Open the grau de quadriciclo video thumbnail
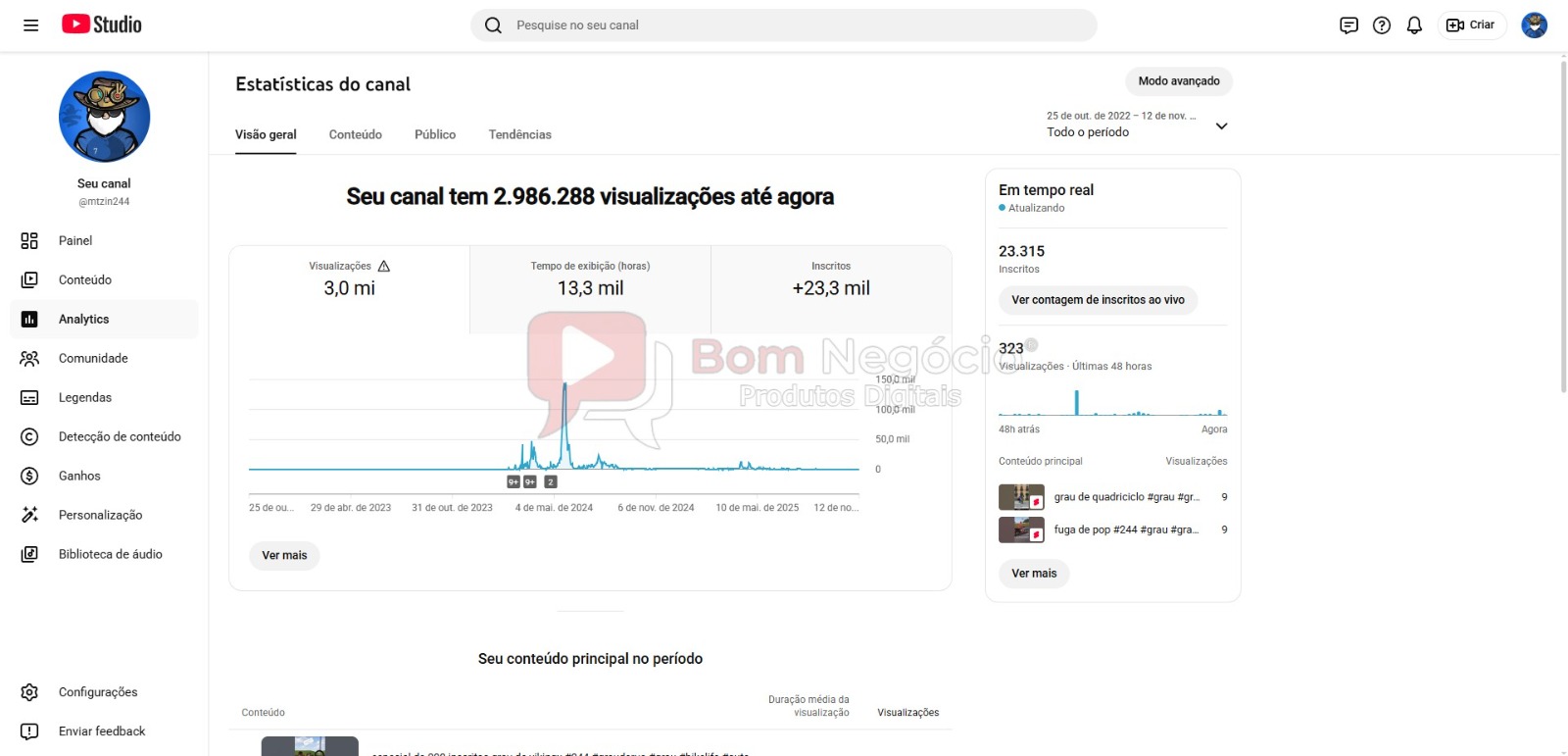1568x756 pixels. coord(1020,497)
